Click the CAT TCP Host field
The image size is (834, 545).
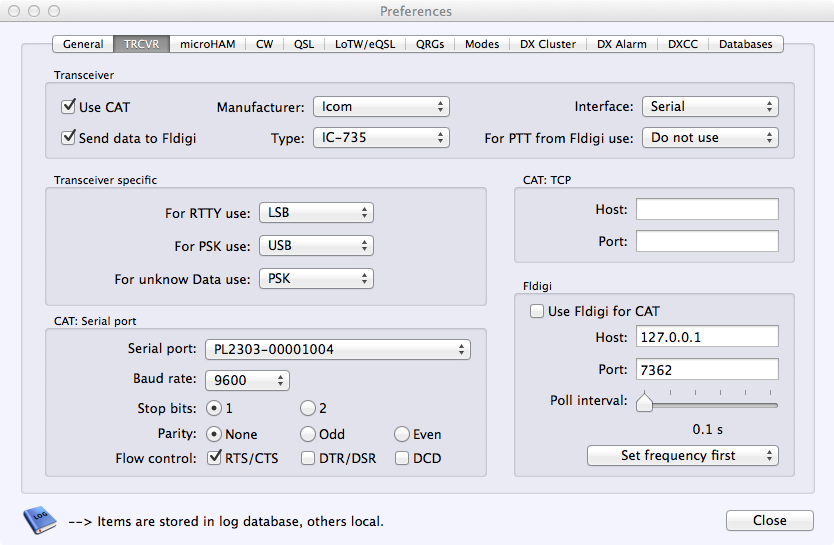pos(707,209)
